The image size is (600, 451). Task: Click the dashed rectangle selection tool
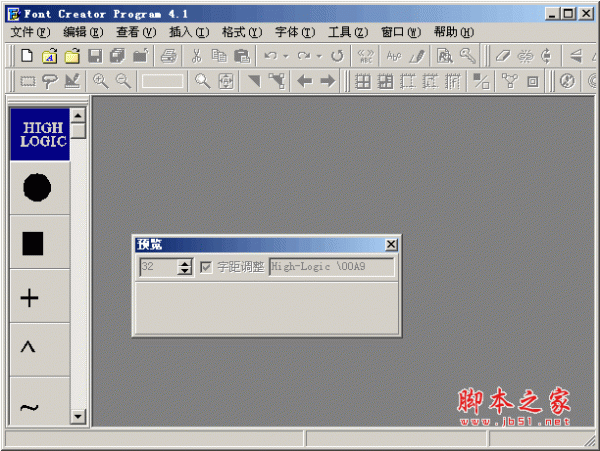28,81
